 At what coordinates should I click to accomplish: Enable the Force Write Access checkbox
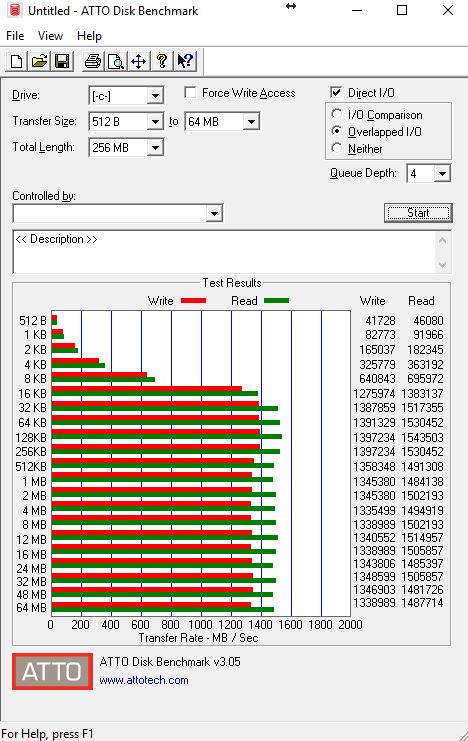tap(190, 93)
